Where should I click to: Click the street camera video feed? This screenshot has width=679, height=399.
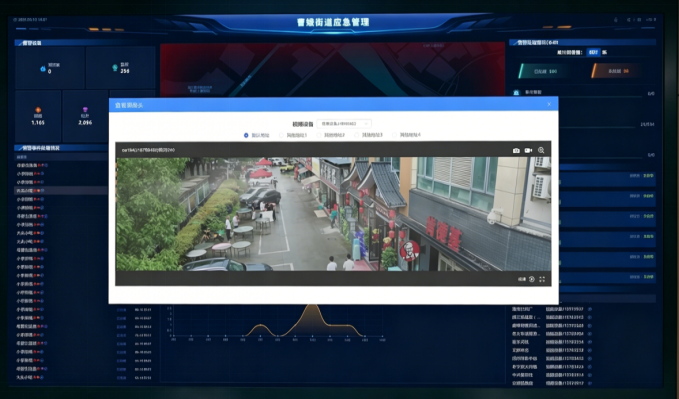point(333,214)
